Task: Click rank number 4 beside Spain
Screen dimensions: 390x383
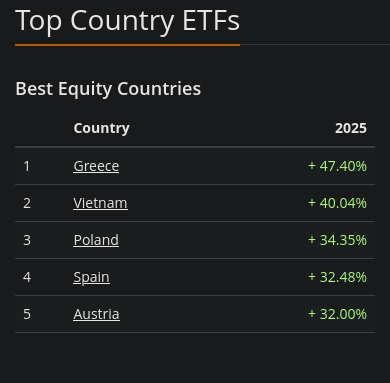Action: click(x=27, y=277)
